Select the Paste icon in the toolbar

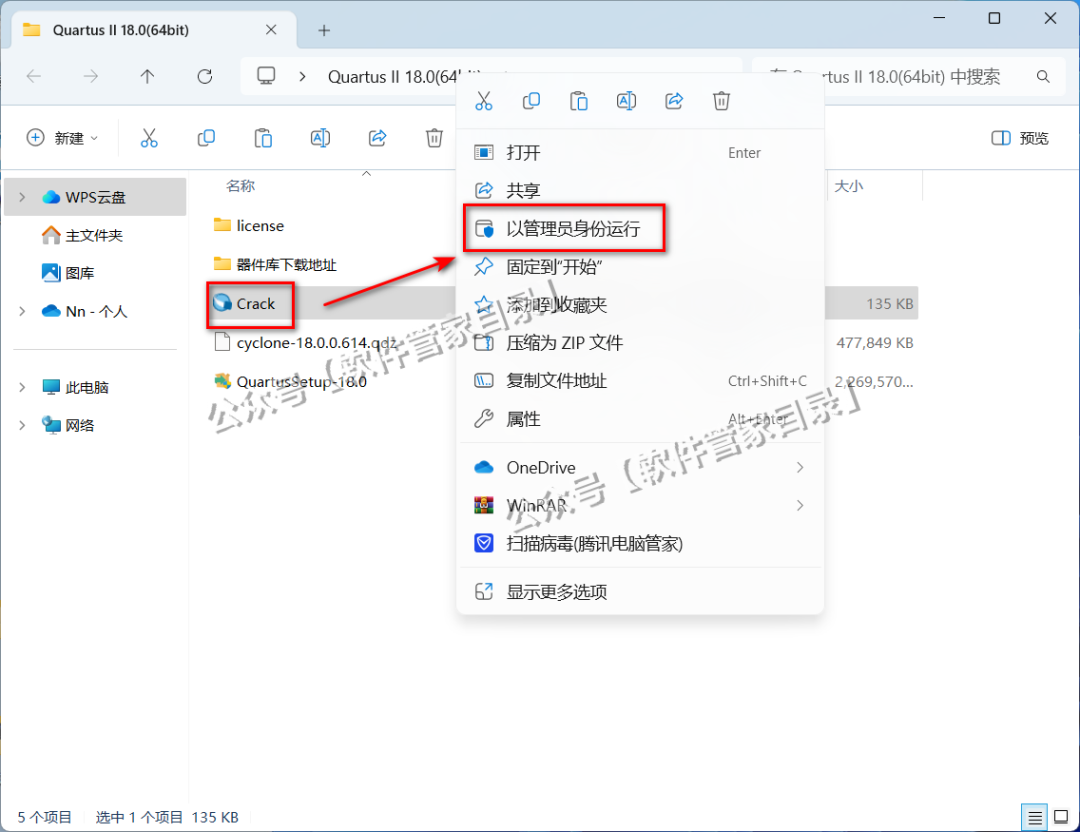(x=263, y=138)
